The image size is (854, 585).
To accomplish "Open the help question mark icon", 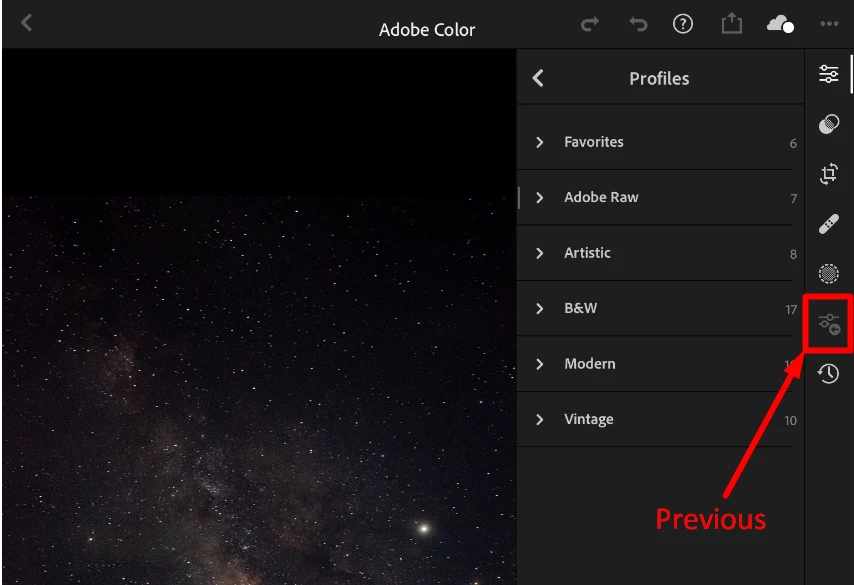I will pos(682,24).
